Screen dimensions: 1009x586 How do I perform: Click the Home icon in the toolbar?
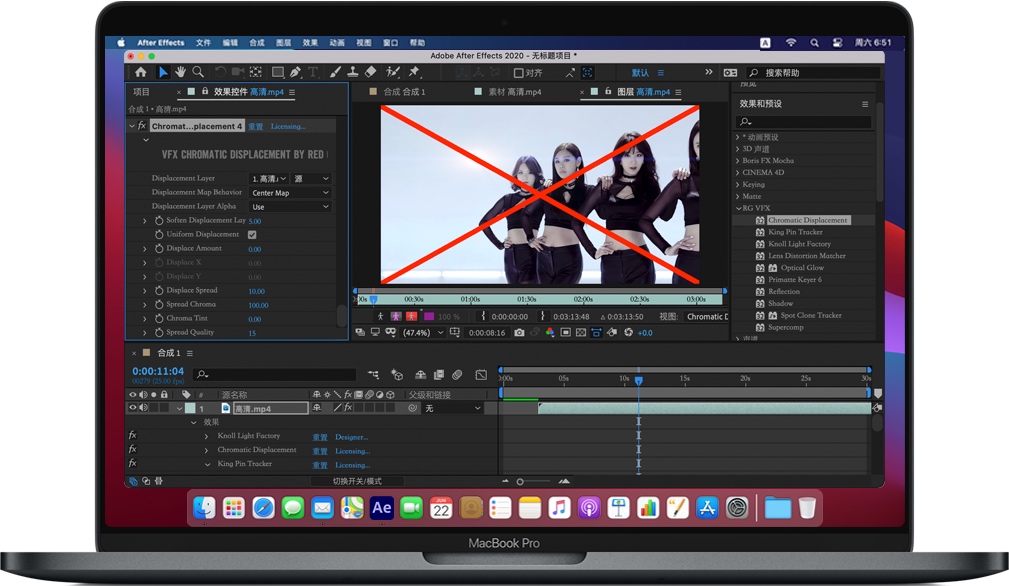click(142, 71)
